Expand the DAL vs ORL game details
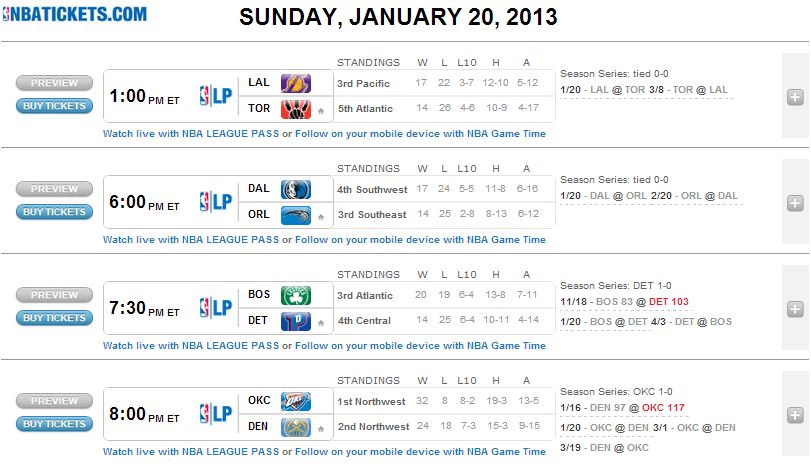811x467 pixels. 795,203
